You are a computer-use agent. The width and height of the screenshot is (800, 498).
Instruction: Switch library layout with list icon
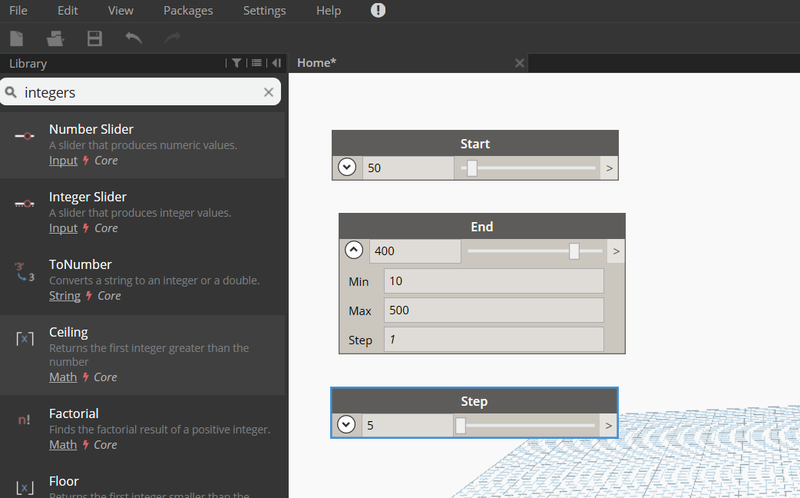coord(257,63)
